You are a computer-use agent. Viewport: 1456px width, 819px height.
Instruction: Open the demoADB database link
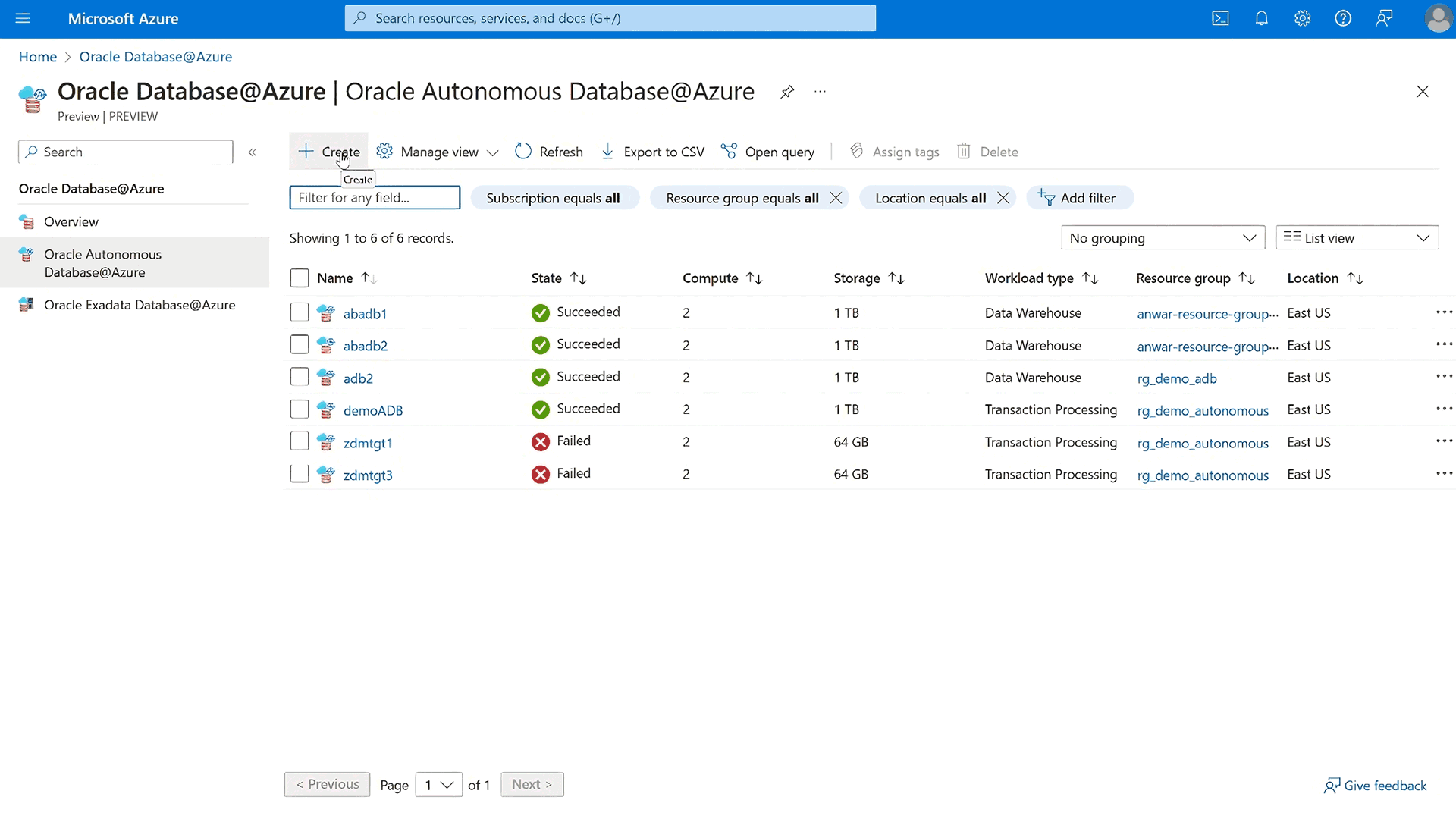372,409
